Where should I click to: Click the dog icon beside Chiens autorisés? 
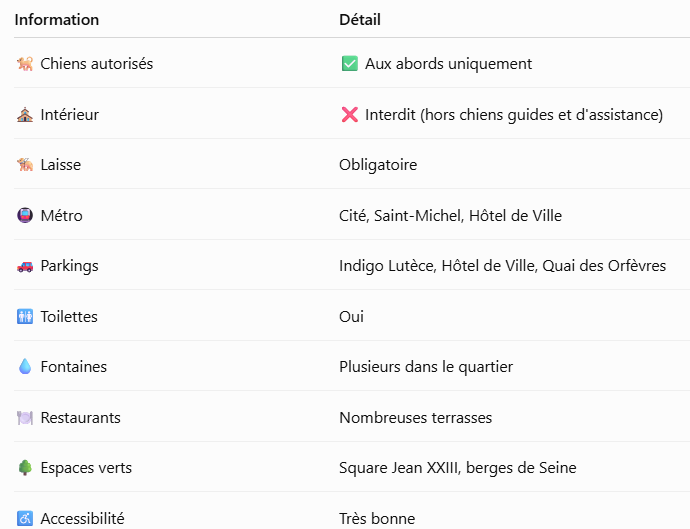pyautogui.click(x=25, y=64)
